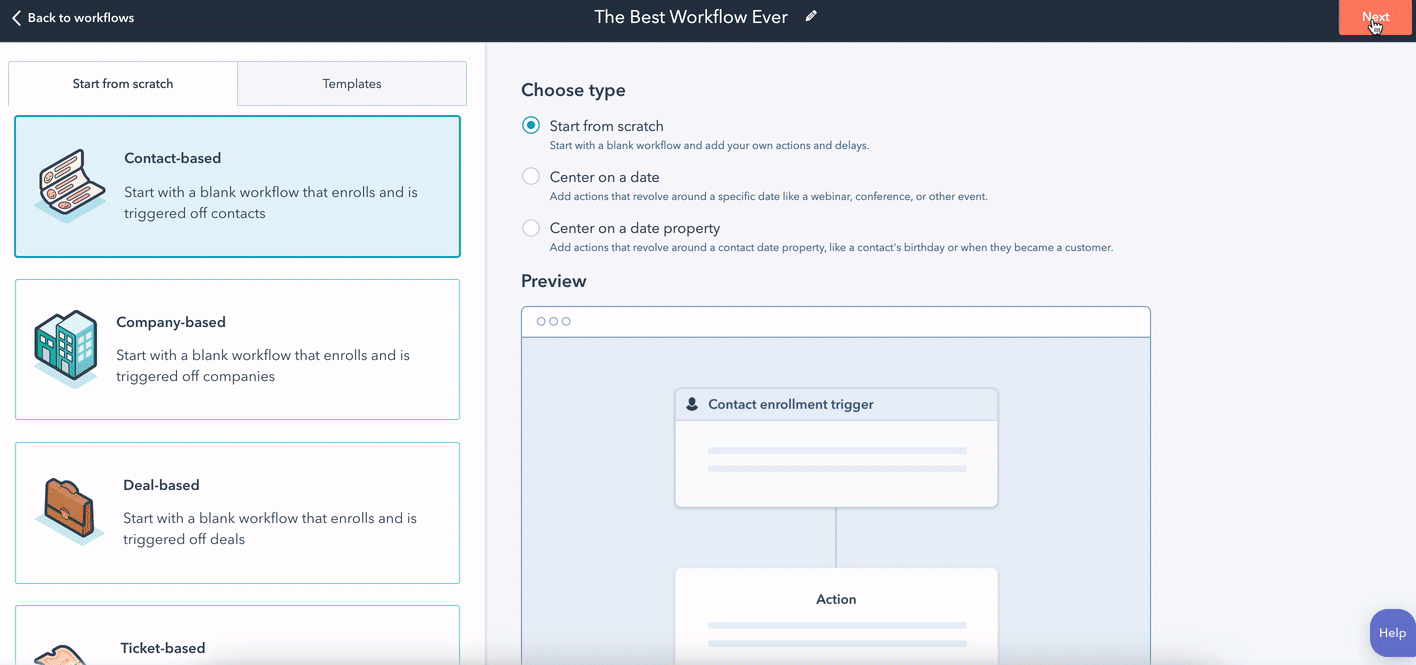
Task: Go Back to workflows
Action: point(72,18)
